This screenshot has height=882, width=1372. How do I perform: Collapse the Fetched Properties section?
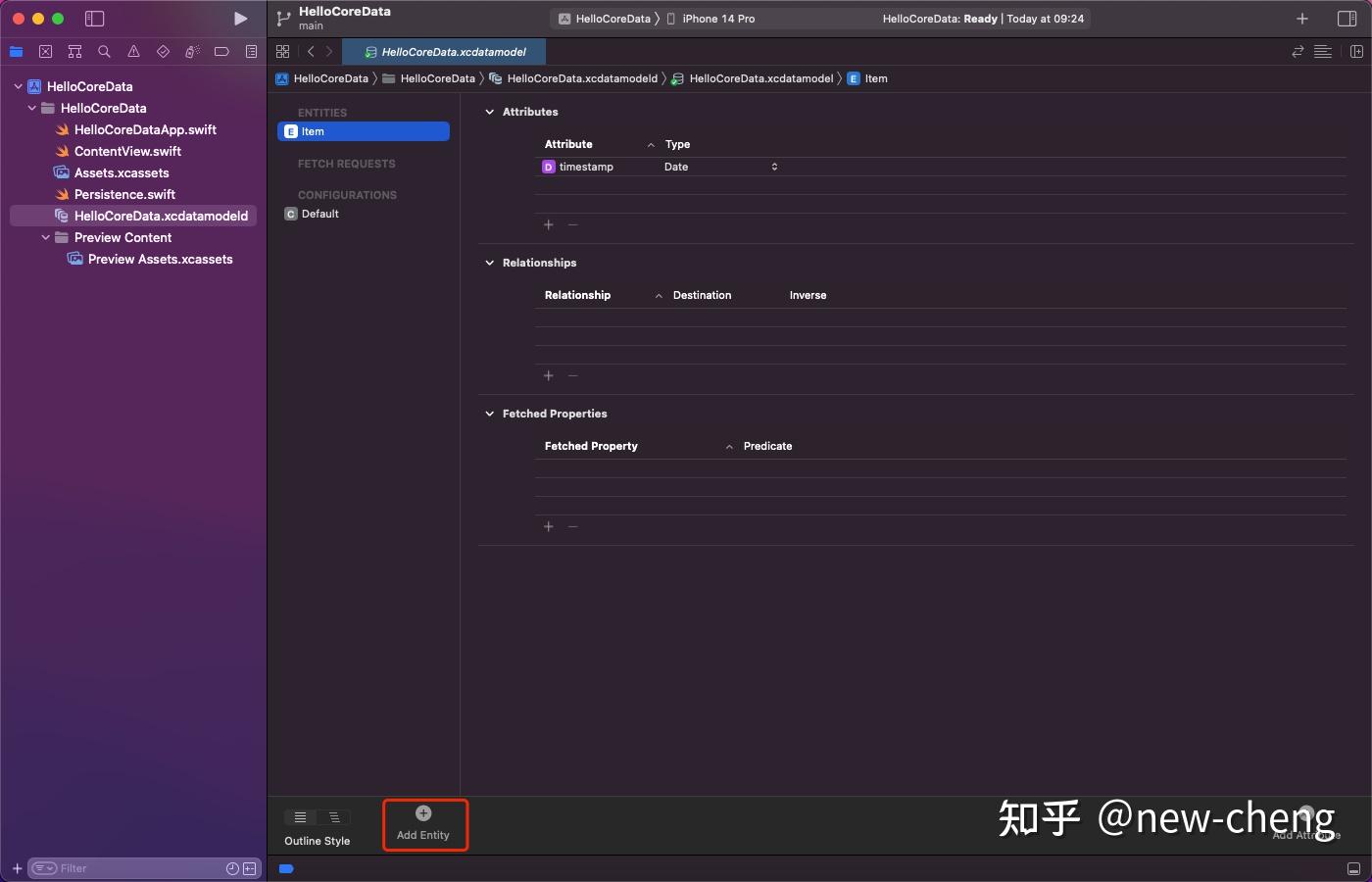coord(490,414)
